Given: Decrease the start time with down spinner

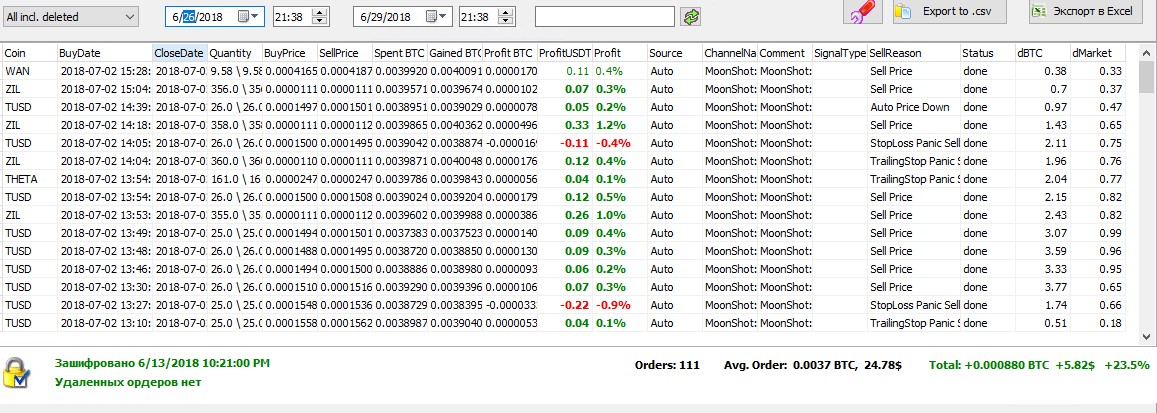Looking at the screenshot, I should [320, 21].
